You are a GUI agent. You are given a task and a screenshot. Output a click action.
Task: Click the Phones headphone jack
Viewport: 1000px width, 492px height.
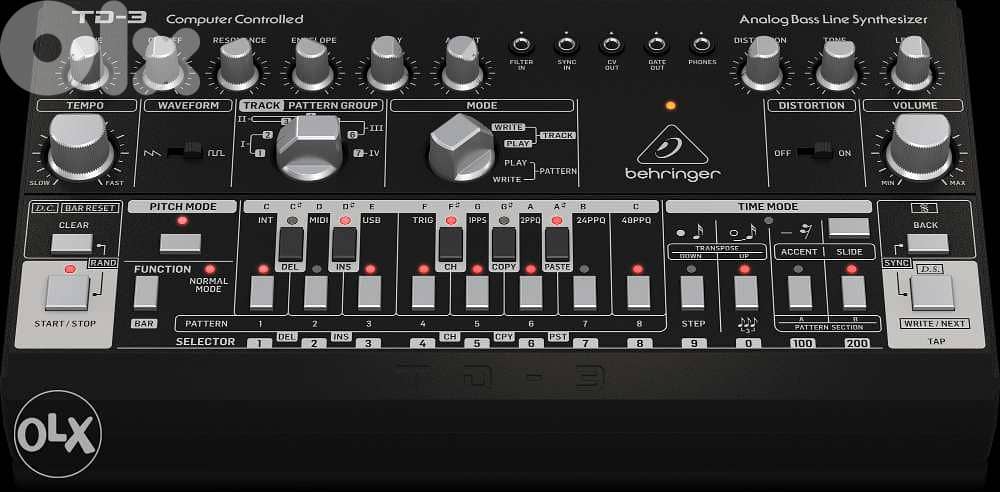702,45
